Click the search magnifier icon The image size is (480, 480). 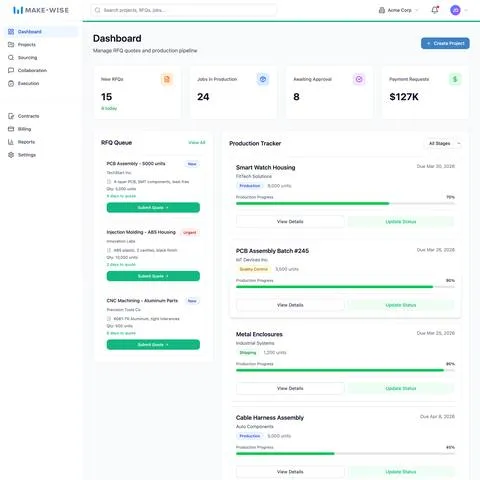[x=97, y=10]
